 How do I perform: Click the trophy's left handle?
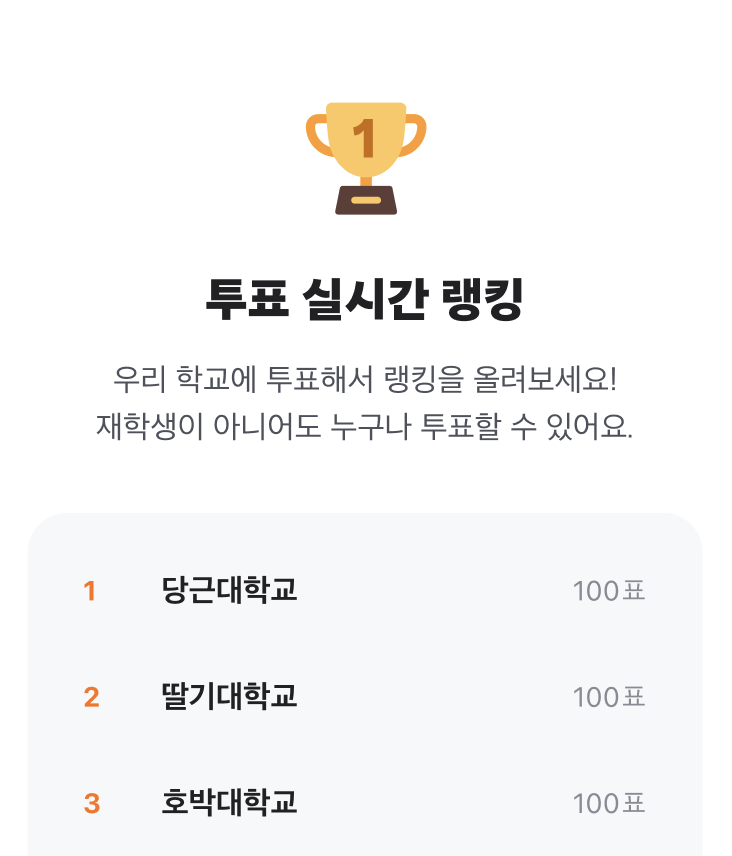click(x=319, y=135)
